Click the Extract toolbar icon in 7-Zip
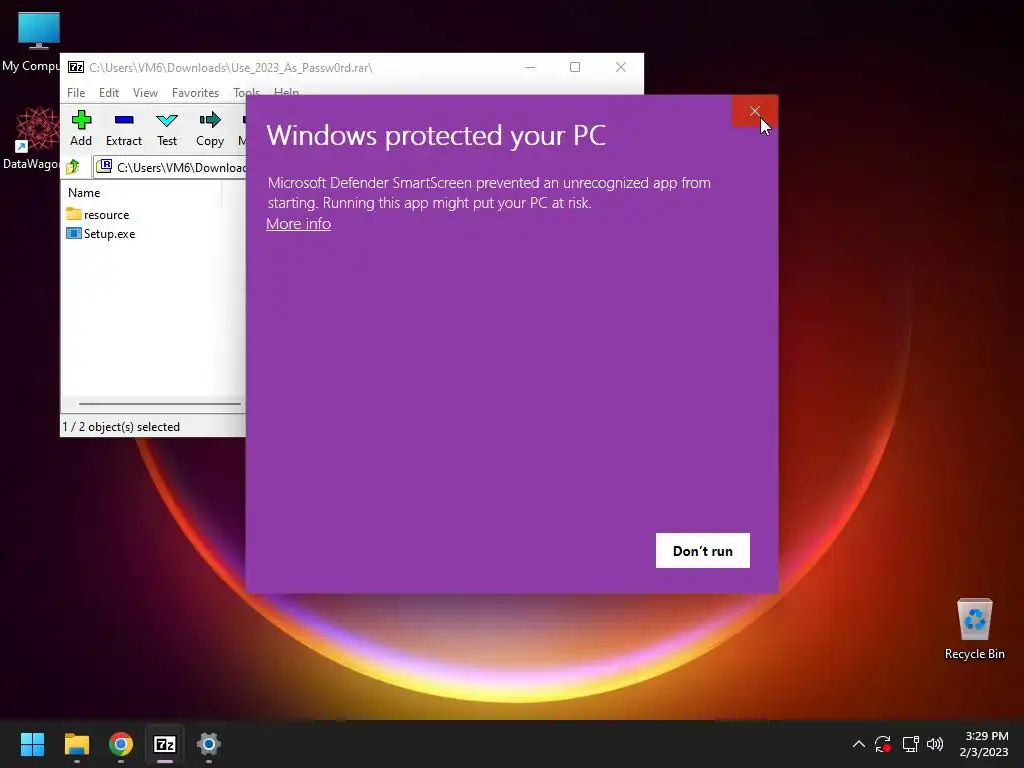 click(123, 129)
